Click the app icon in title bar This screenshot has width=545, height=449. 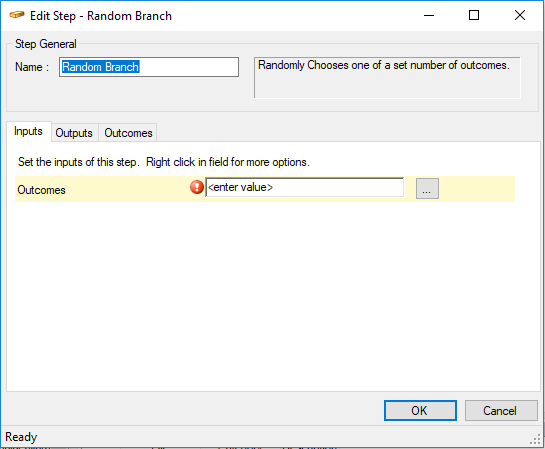pos(16,15)
